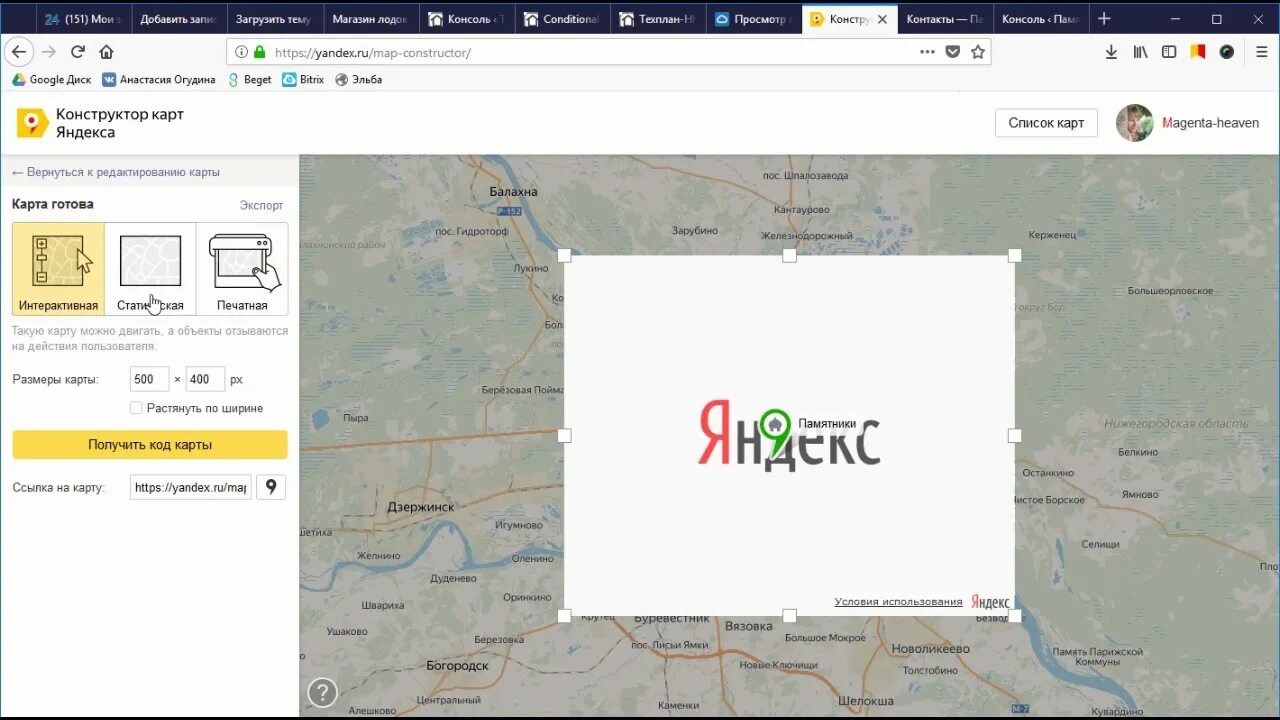Open the Beget bookmark

(249, 79)
